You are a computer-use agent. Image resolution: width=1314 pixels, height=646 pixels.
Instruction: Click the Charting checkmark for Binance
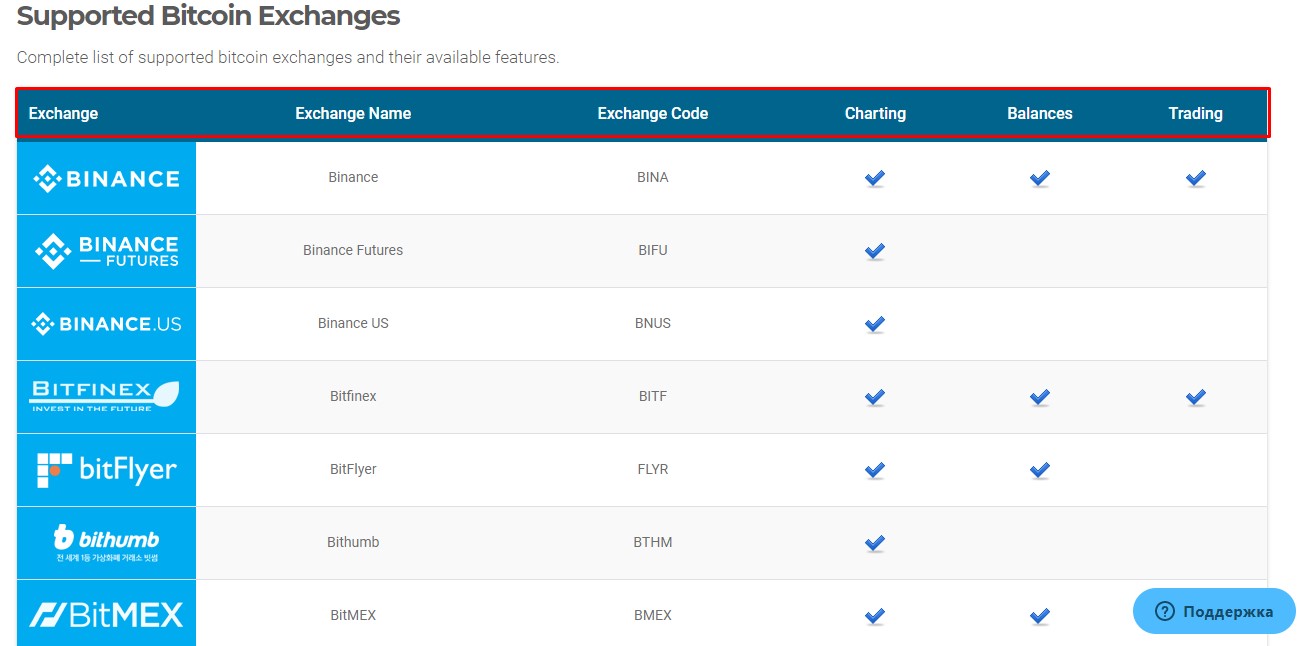click(x=875, y=178)
